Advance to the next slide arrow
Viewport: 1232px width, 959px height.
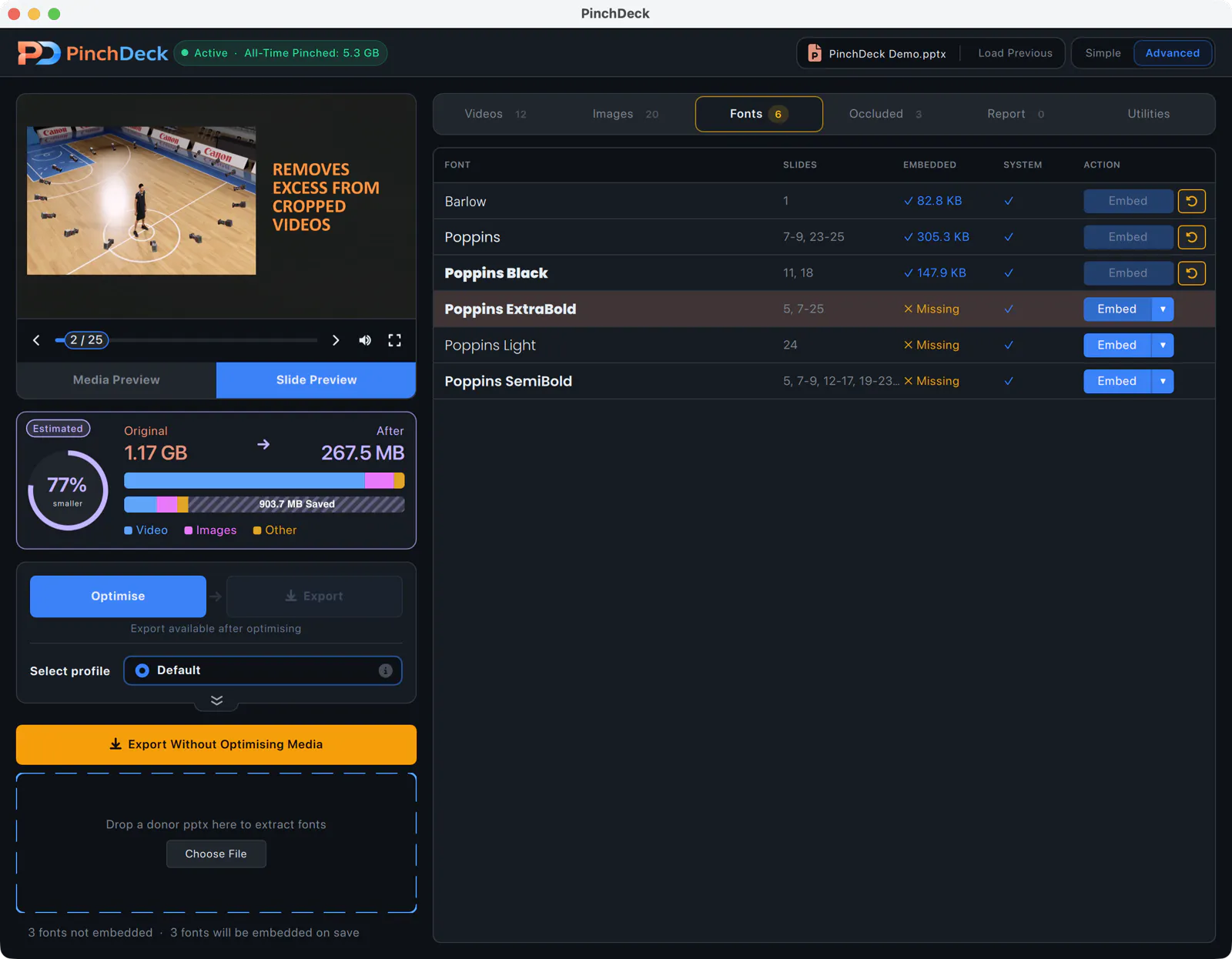coord(336,340)
